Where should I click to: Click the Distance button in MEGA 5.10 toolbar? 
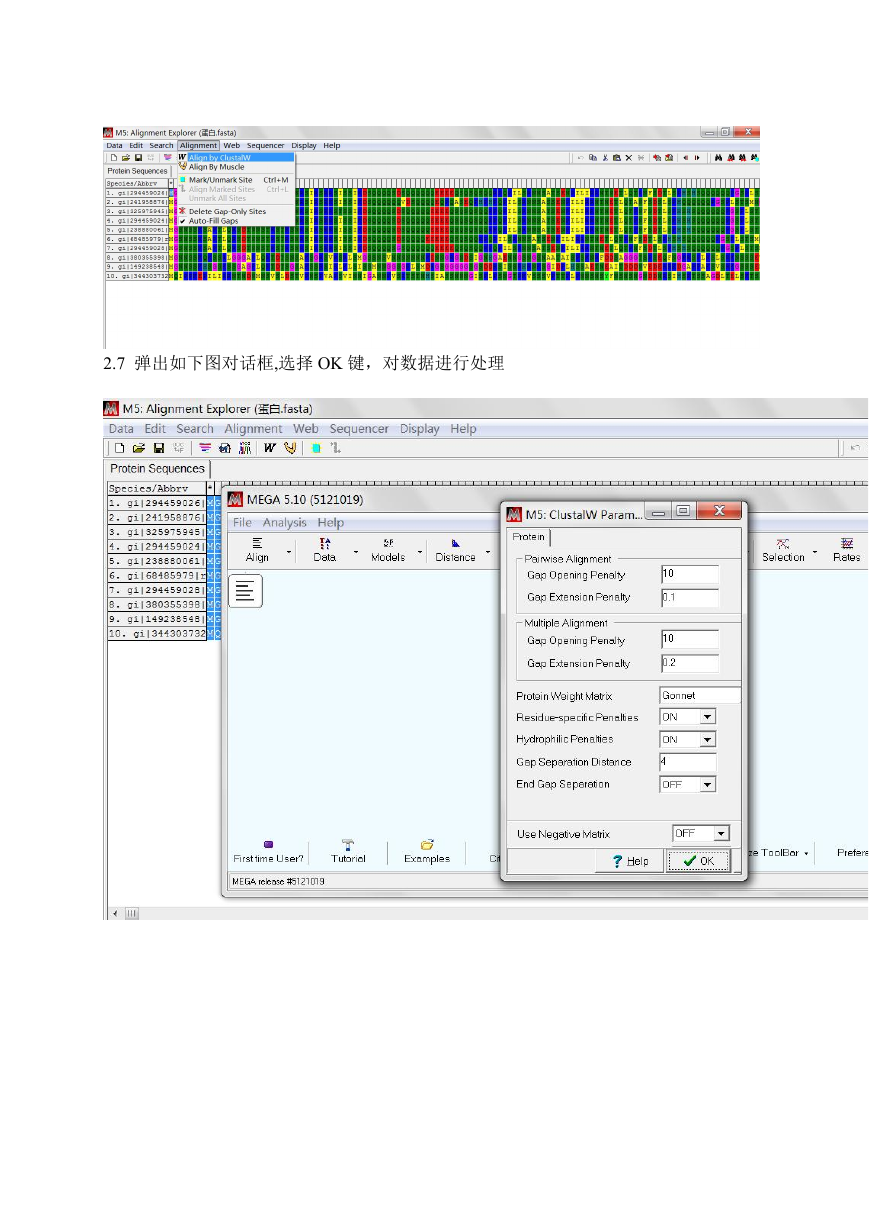pyautogui.click(x=455, y=550)
